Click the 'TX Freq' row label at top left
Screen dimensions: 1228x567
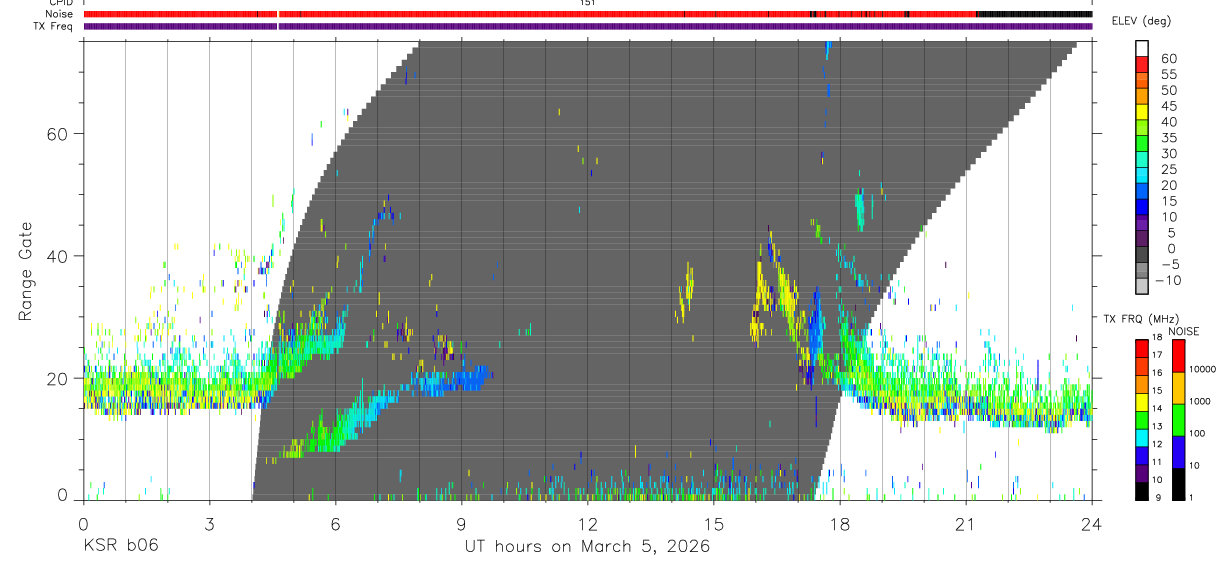pos(54,26)
